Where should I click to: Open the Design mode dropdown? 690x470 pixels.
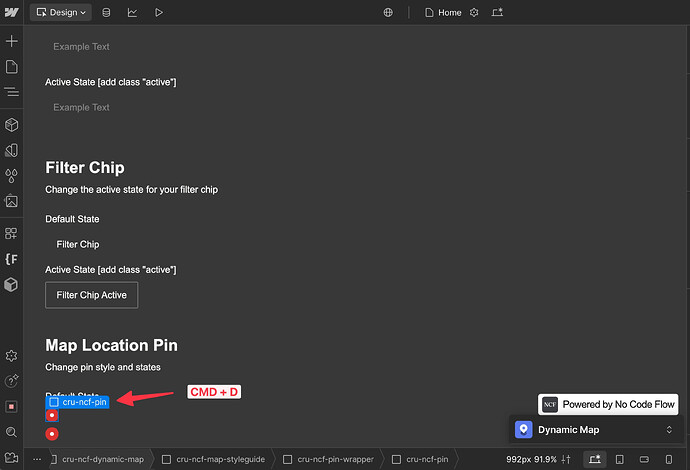pyautogui.click(x=61, y=12)
